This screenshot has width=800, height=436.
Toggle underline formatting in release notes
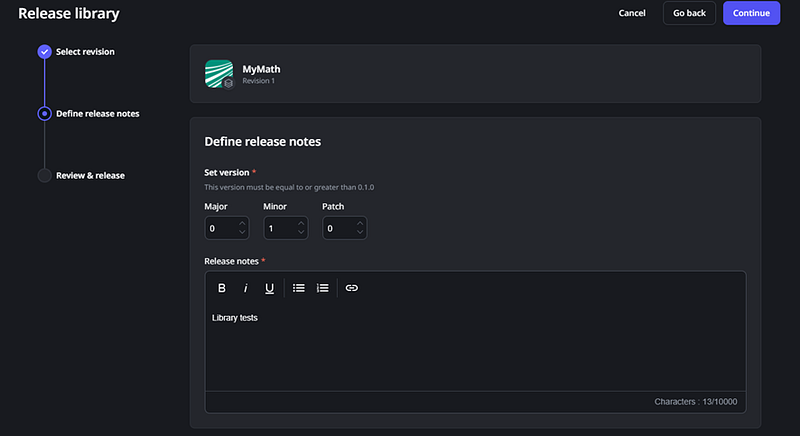[x=269, y=288]
